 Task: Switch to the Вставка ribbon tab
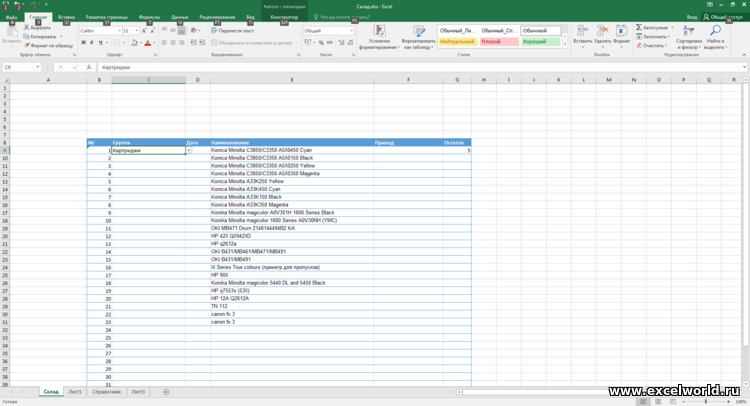[x=66, y=17]
